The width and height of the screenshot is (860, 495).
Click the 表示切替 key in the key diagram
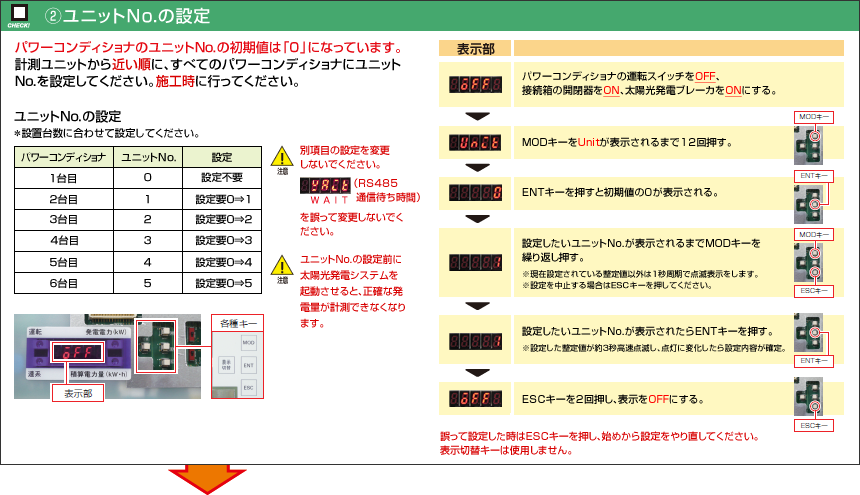point(226,365)
